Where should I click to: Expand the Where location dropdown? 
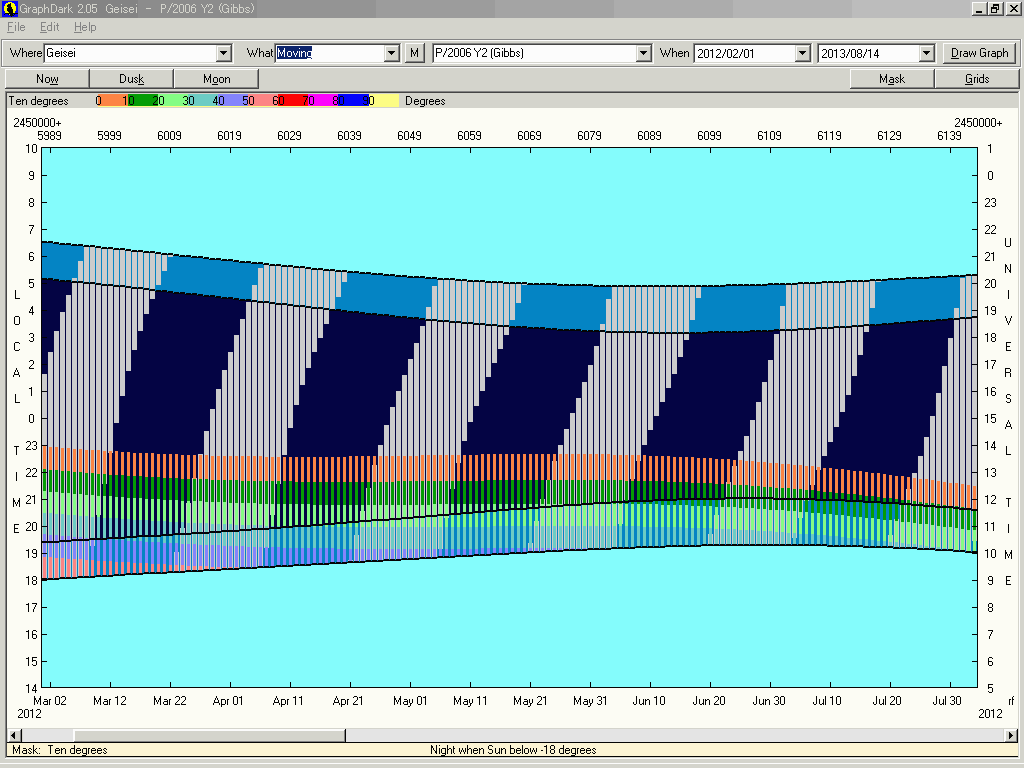pos(224,53)
